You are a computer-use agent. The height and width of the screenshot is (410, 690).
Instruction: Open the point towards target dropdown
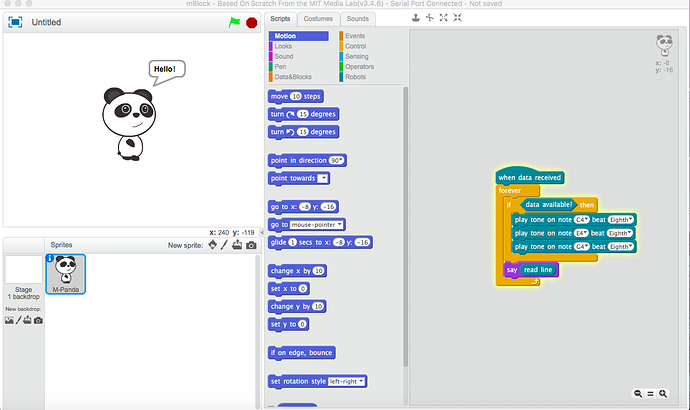click(x=323, y=178)
